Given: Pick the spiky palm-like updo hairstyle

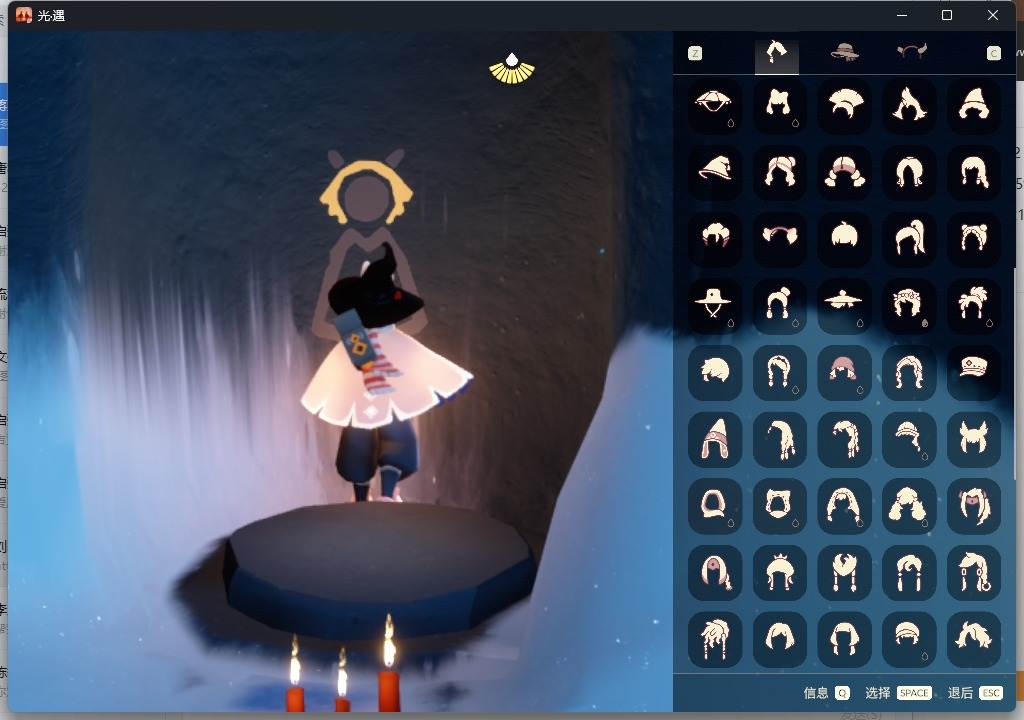Looking at the screenshot, I should pos(974,304).
